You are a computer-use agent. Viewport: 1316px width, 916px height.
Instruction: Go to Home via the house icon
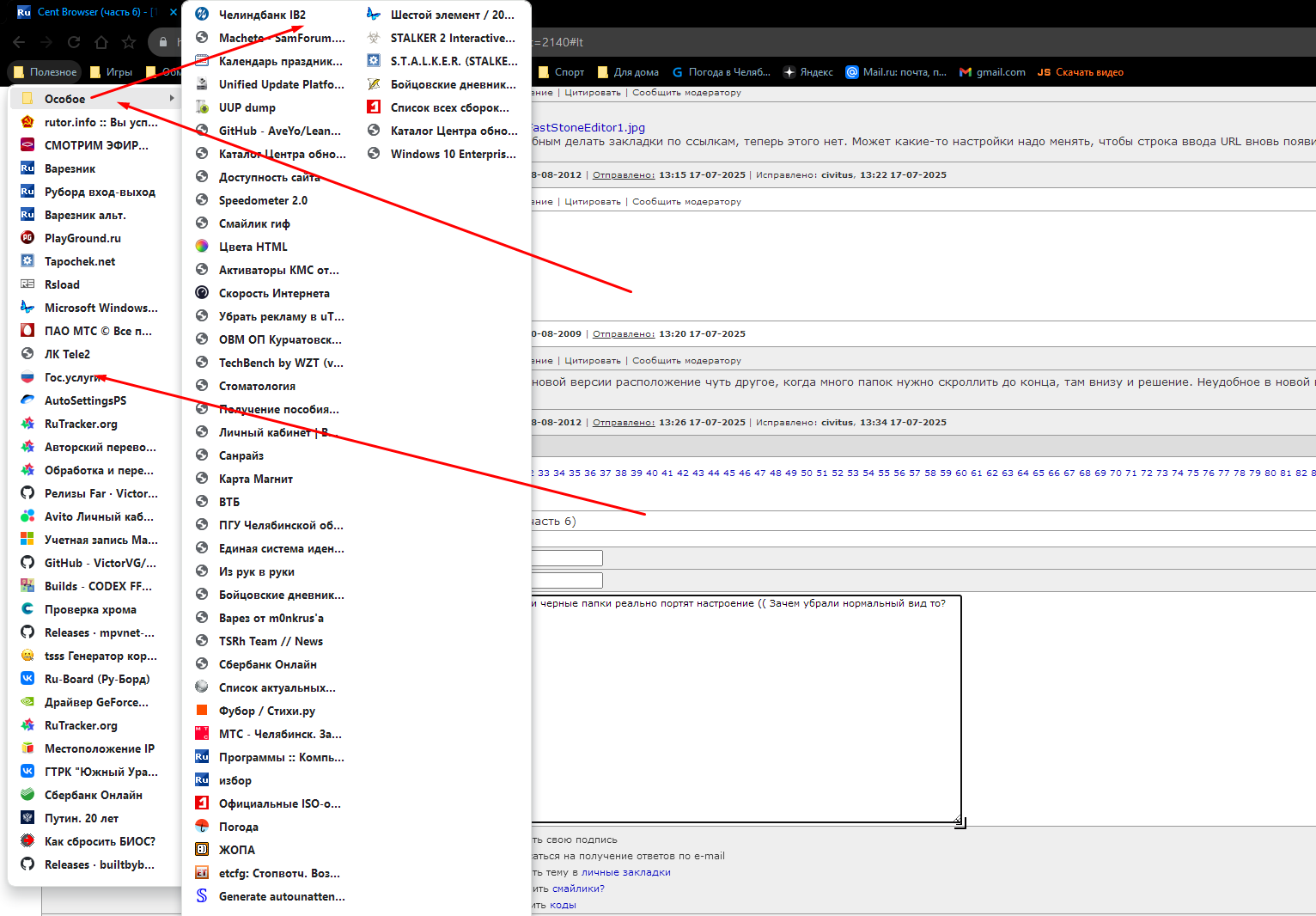coord(101,42)
